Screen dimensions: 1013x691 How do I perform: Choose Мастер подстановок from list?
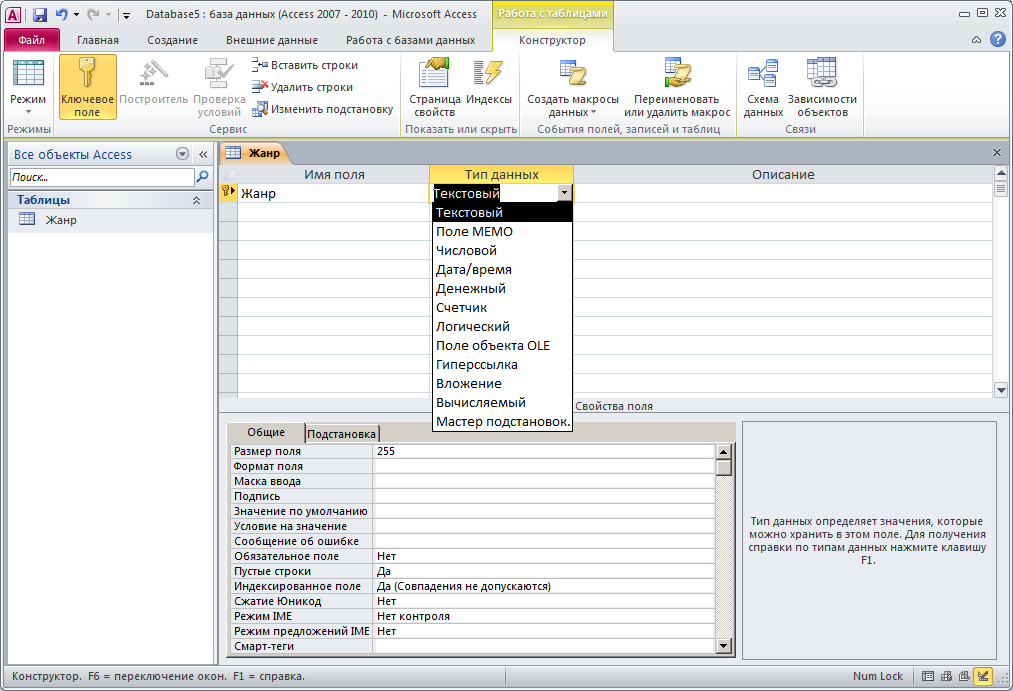(502, 422)
